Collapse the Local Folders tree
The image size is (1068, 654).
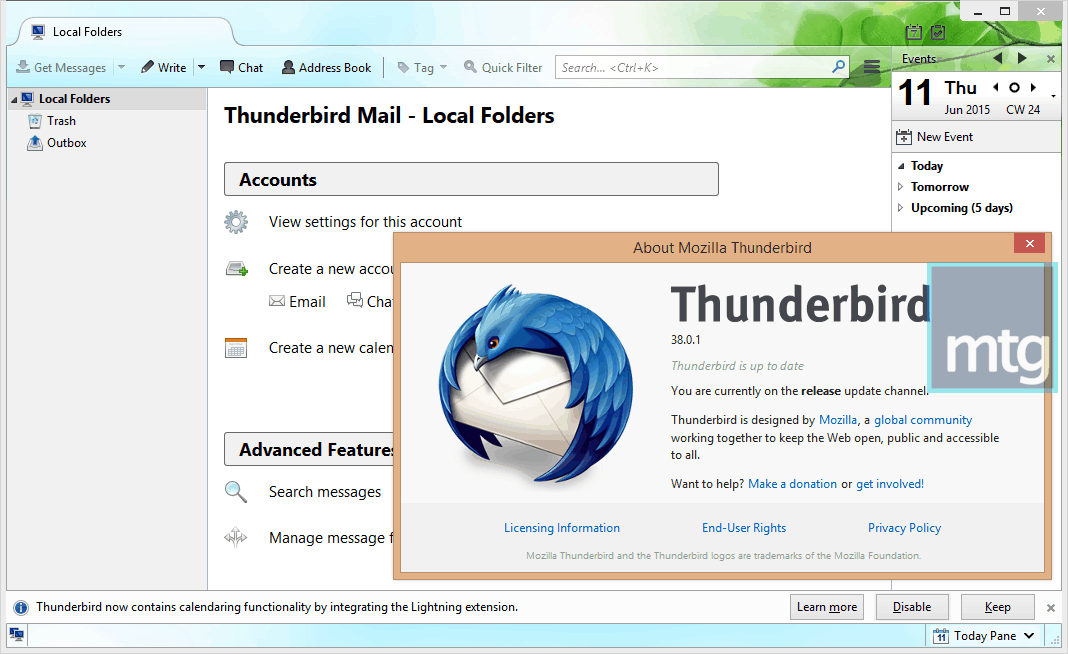coord(13,99)
